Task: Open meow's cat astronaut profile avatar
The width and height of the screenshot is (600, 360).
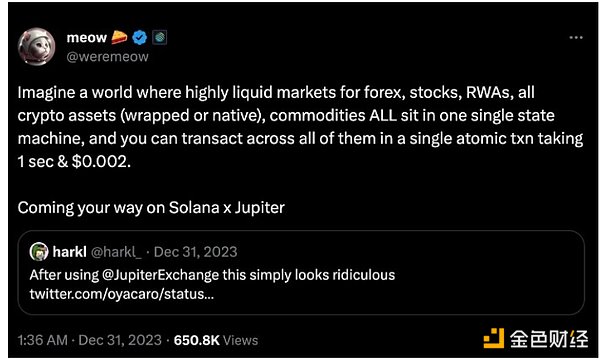Action: [x=36, y=47]
